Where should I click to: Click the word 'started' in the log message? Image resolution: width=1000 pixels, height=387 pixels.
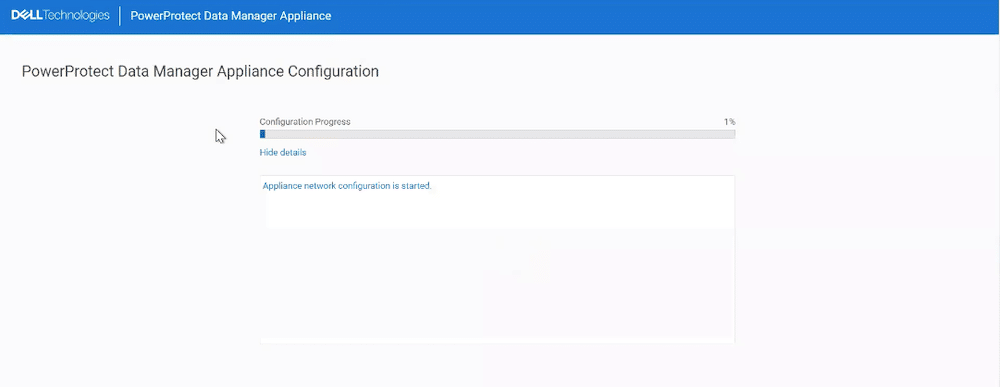pyautogui.click(x=416, y=187)
